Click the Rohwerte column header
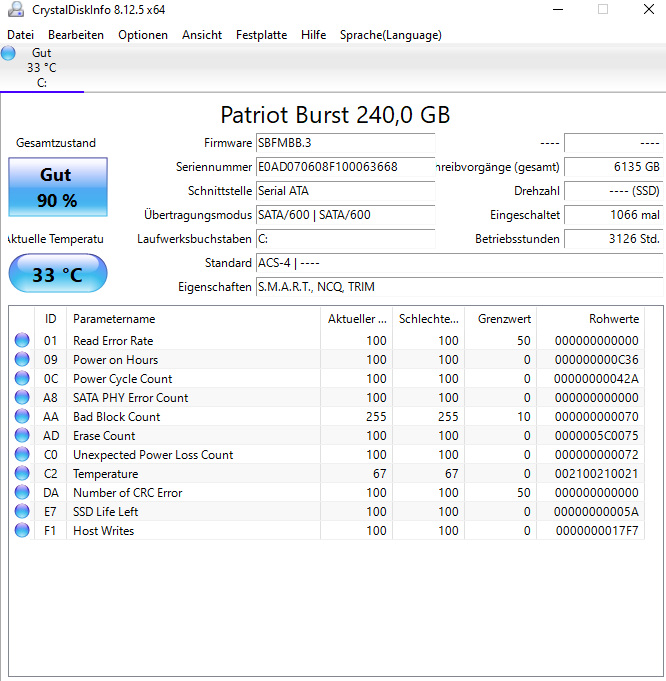This screenshot has width=666, height=681. tap(591, 319)
